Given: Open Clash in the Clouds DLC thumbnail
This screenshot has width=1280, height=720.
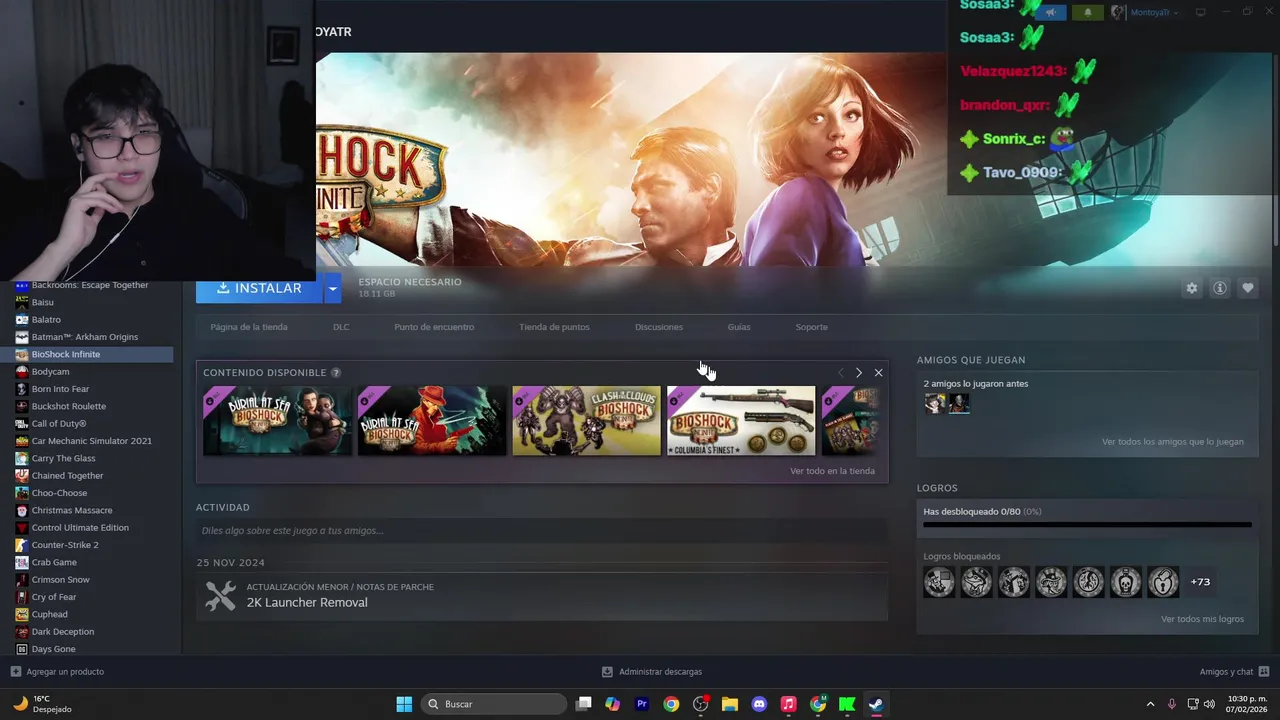Looking at the screenshot, I should [587, 421].
